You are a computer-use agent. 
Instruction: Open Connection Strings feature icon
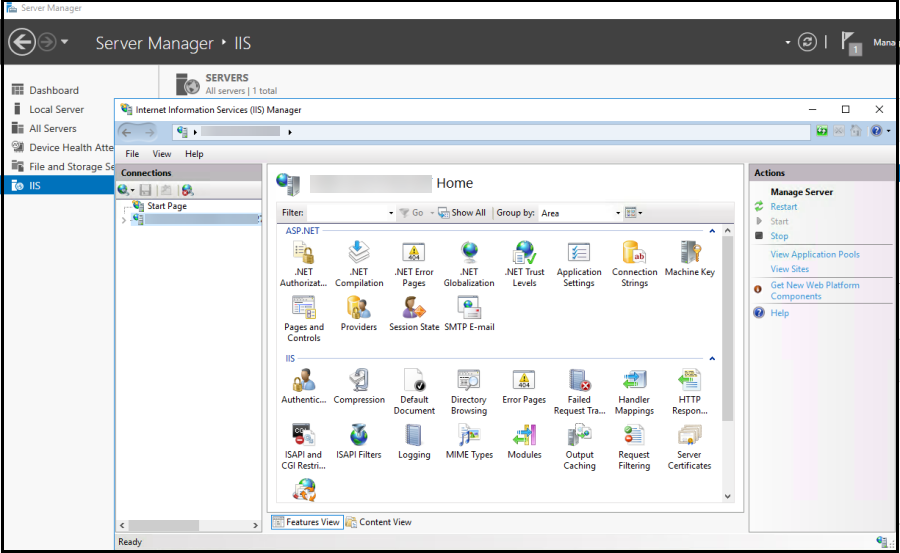[x=634, y=262]
